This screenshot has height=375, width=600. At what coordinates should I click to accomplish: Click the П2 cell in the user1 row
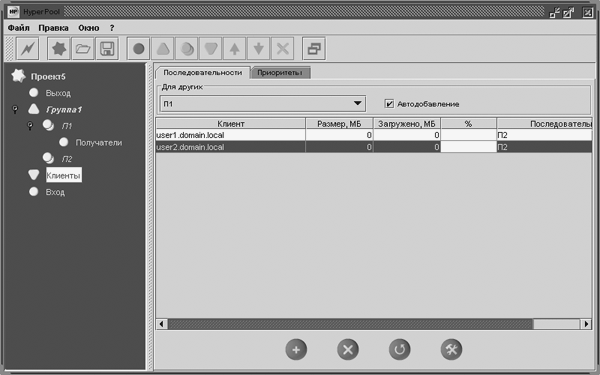pyautogui.click(x=544, y=135)
